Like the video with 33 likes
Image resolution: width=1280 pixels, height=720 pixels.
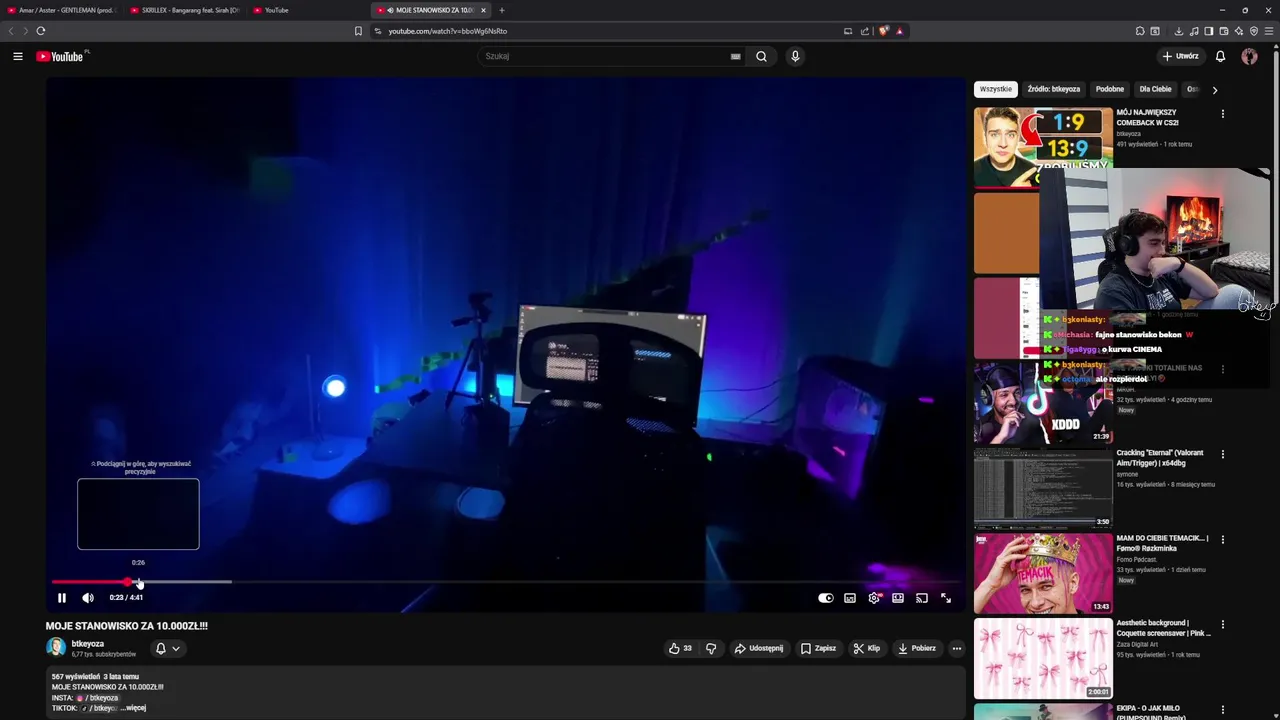[x=680, y=648]
